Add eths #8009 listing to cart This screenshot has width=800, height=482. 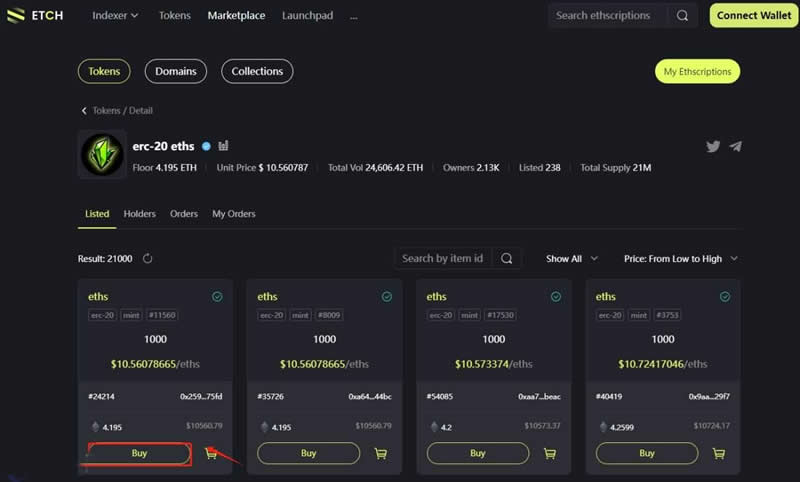[x=380, y=453]
